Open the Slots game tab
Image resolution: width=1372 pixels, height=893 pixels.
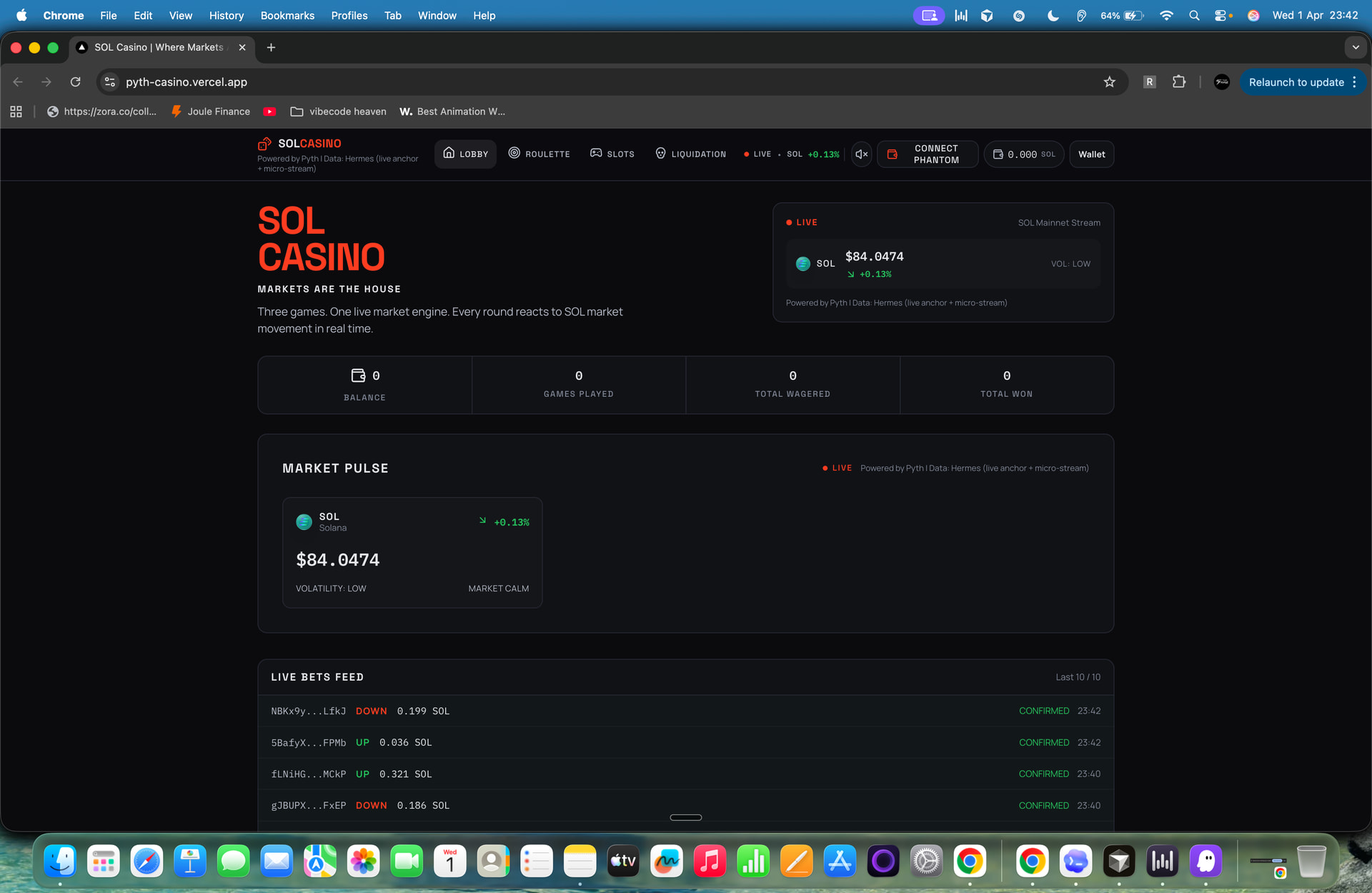coord(612,154)
